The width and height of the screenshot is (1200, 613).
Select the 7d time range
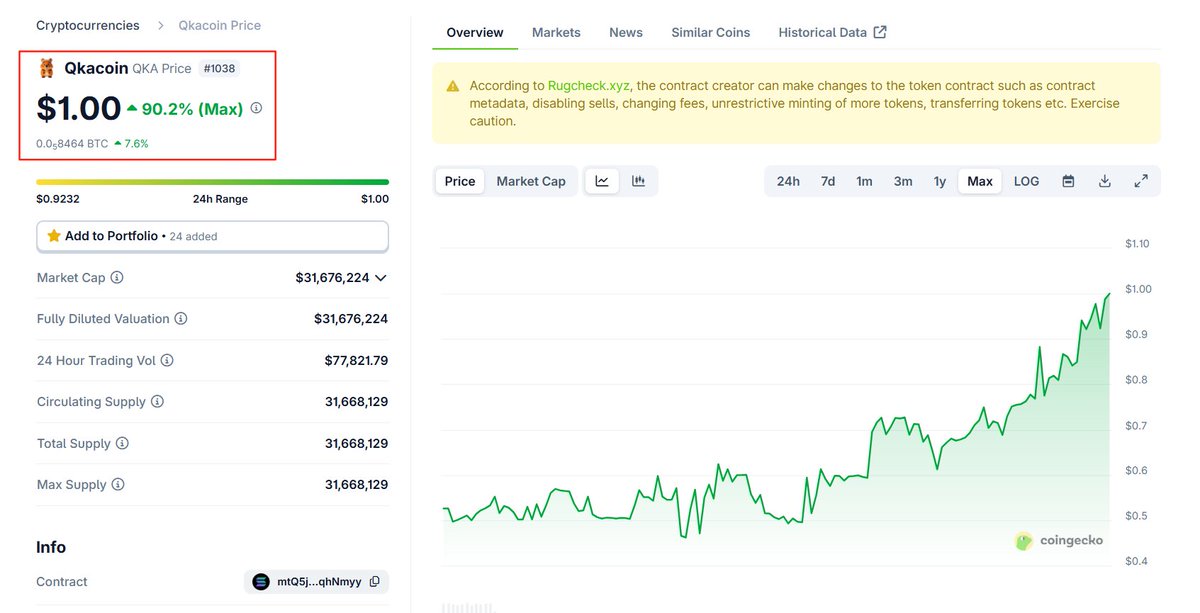tap(828, 181)
